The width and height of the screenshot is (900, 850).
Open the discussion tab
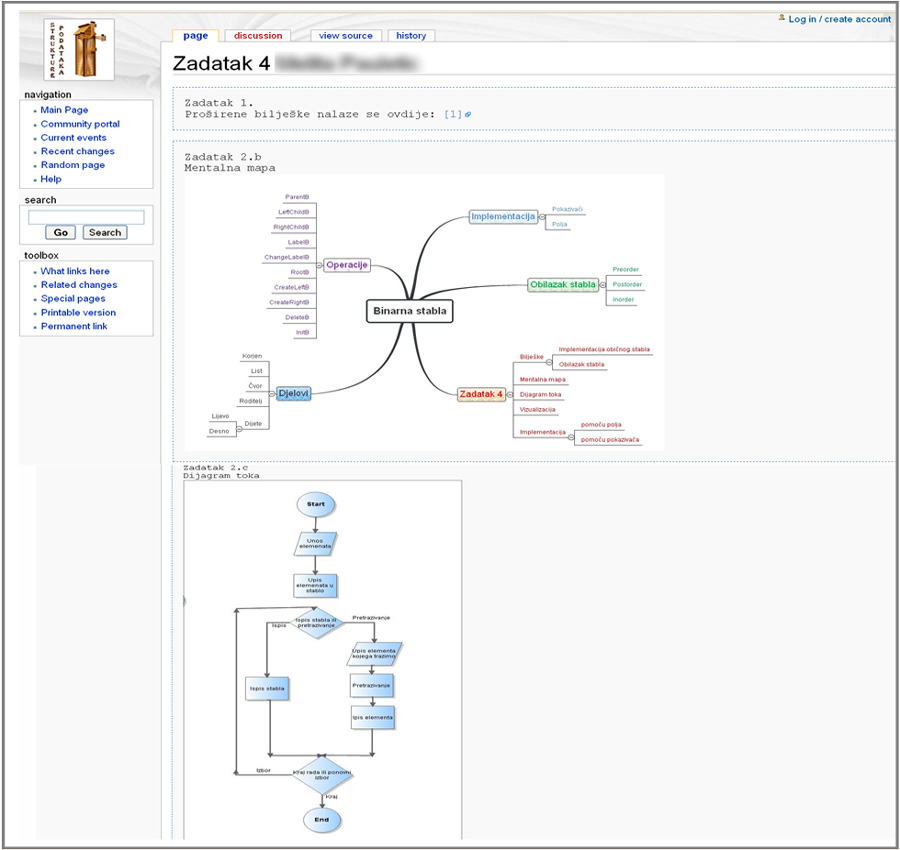258,36
